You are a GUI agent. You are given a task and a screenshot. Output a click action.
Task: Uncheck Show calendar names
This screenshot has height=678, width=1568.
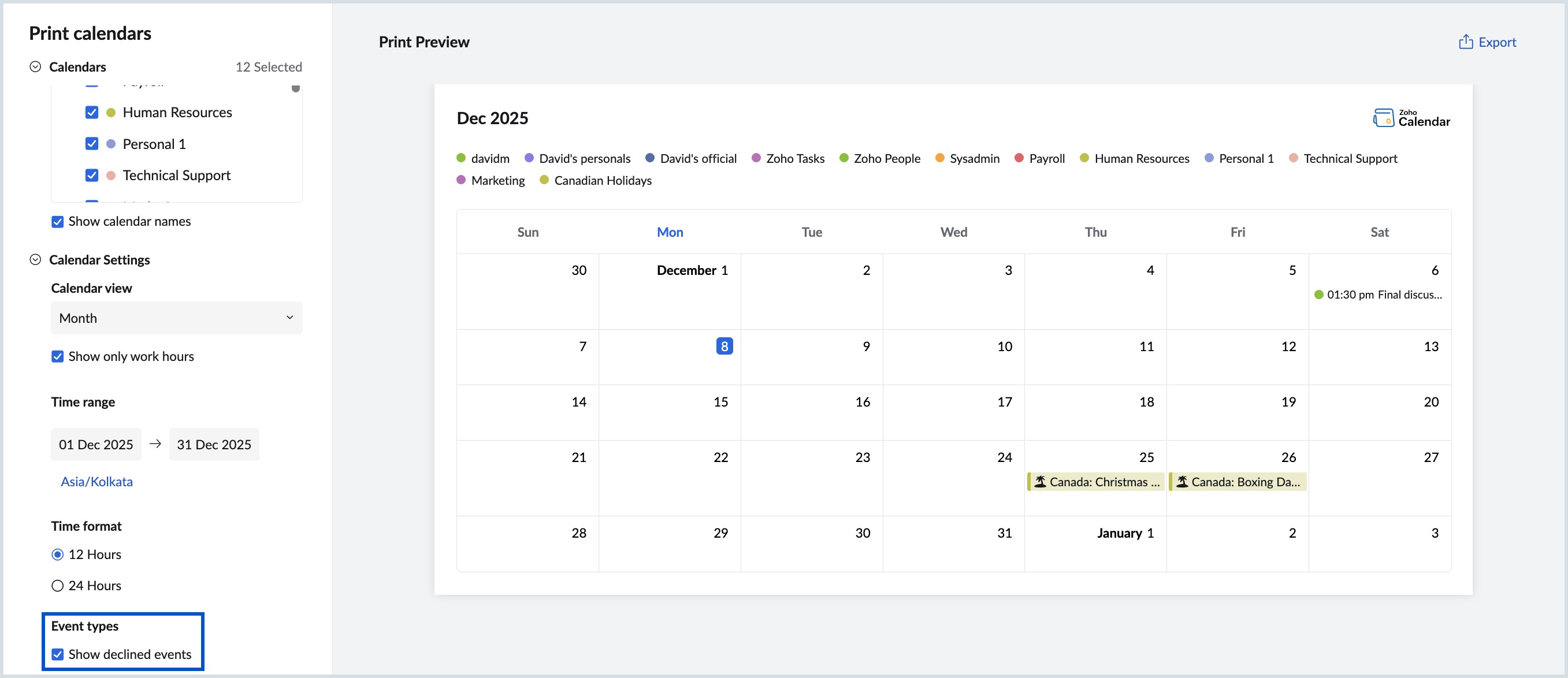[x=57, y=222]
